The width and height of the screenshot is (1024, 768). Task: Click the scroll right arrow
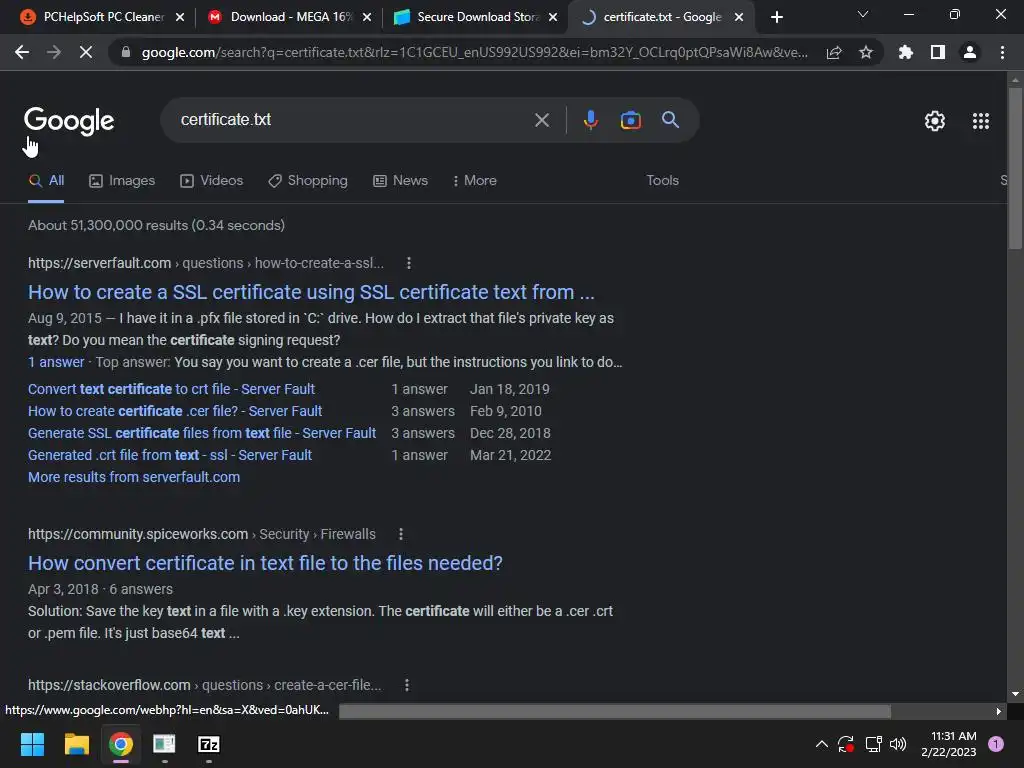coord(999,712)
